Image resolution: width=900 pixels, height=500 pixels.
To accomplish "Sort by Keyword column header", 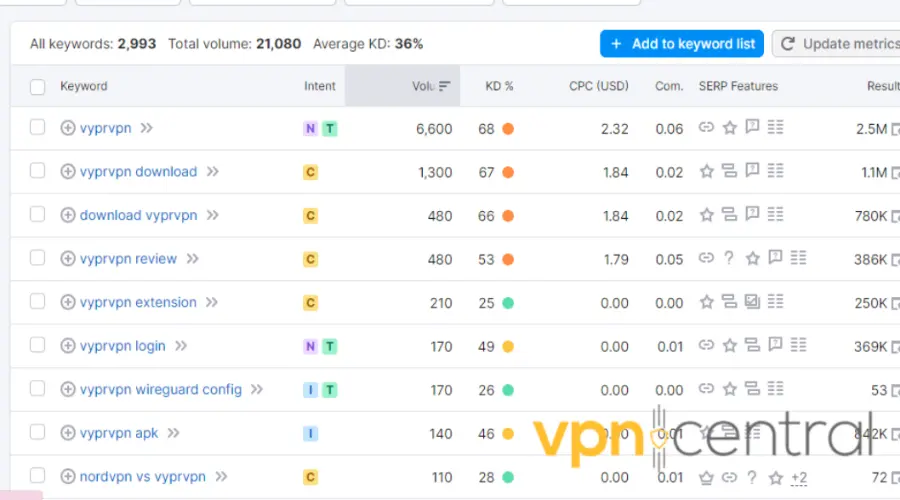I will [84, 86].
